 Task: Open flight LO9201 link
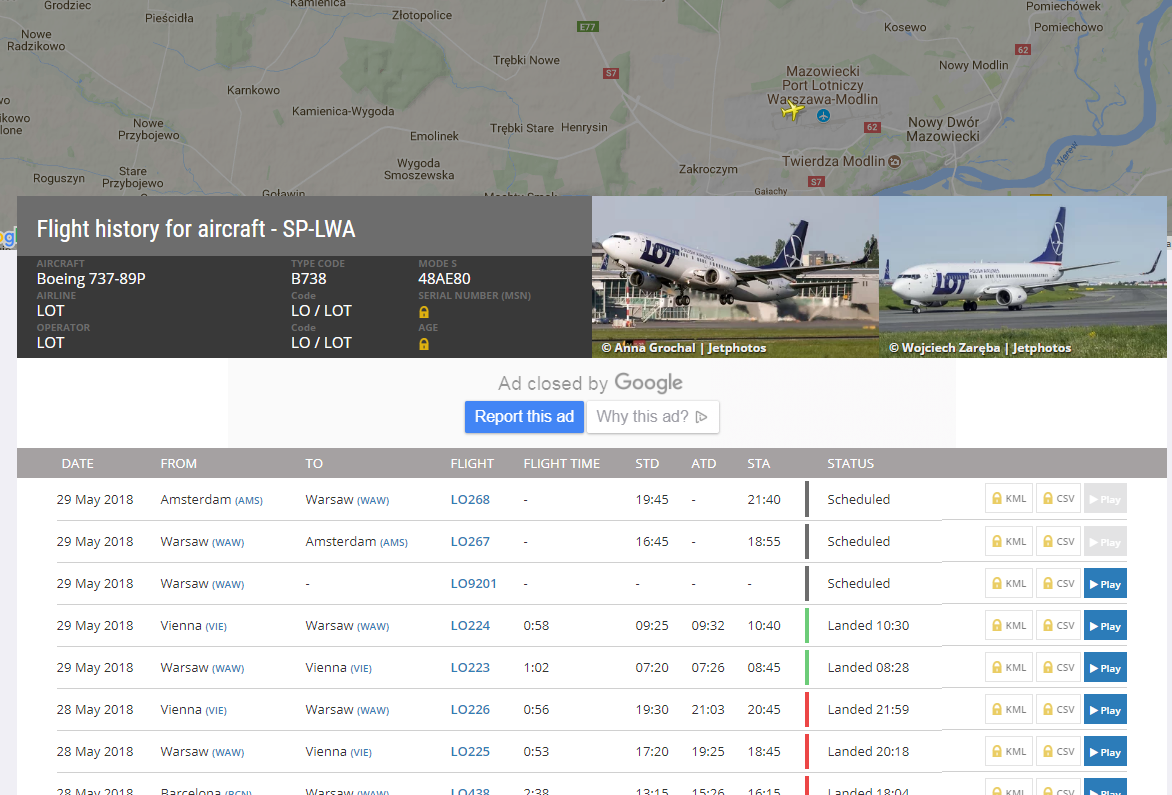(473, 583)
